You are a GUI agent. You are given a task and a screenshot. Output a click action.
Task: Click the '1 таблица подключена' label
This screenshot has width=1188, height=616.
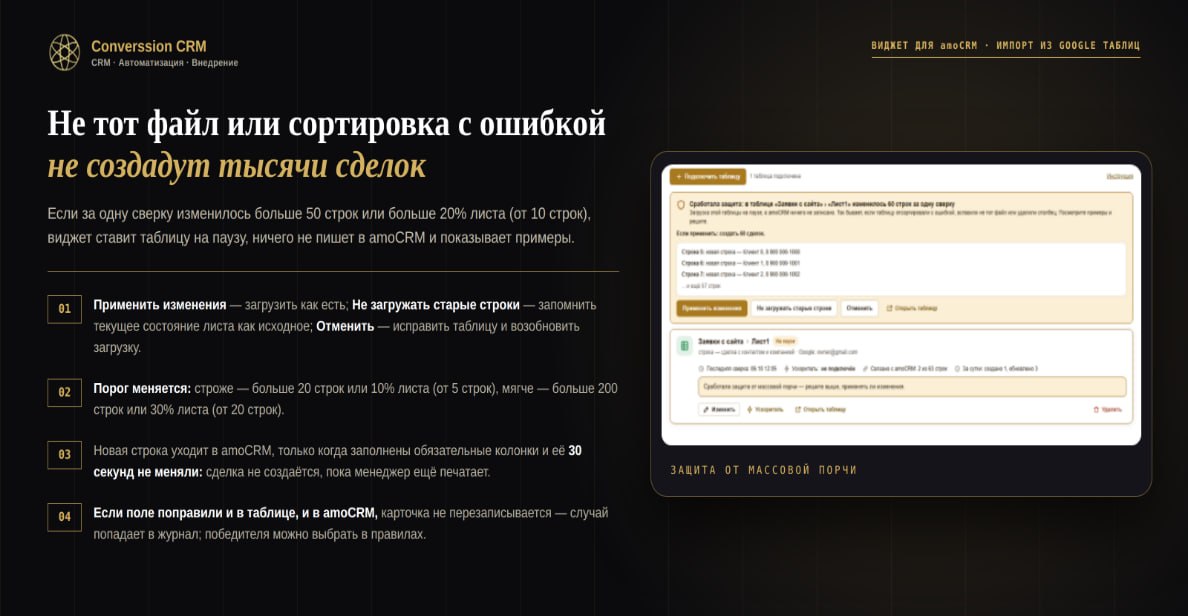(x=775, y=176)
